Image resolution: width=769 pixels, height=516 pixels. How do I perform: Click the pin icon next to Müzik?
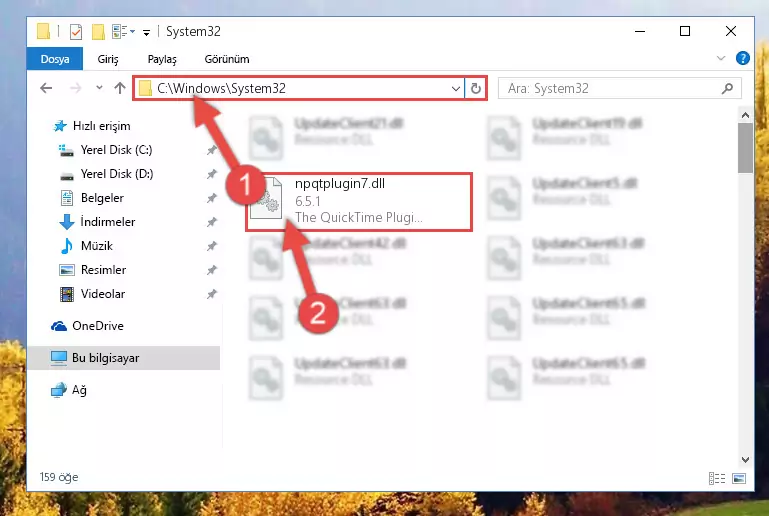tap(211, 246)
